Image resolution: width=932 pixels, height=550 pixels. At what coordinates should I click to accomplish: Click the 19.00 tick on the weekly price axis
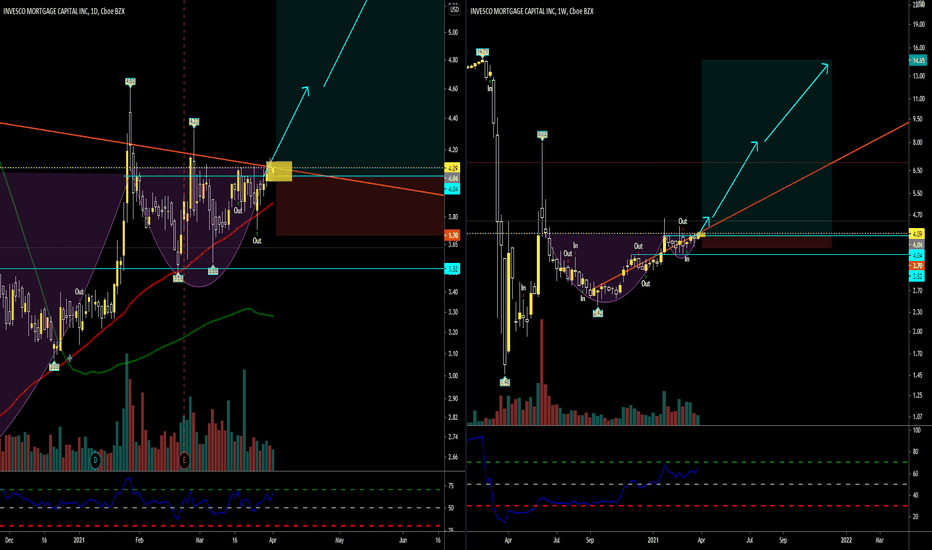918,24
